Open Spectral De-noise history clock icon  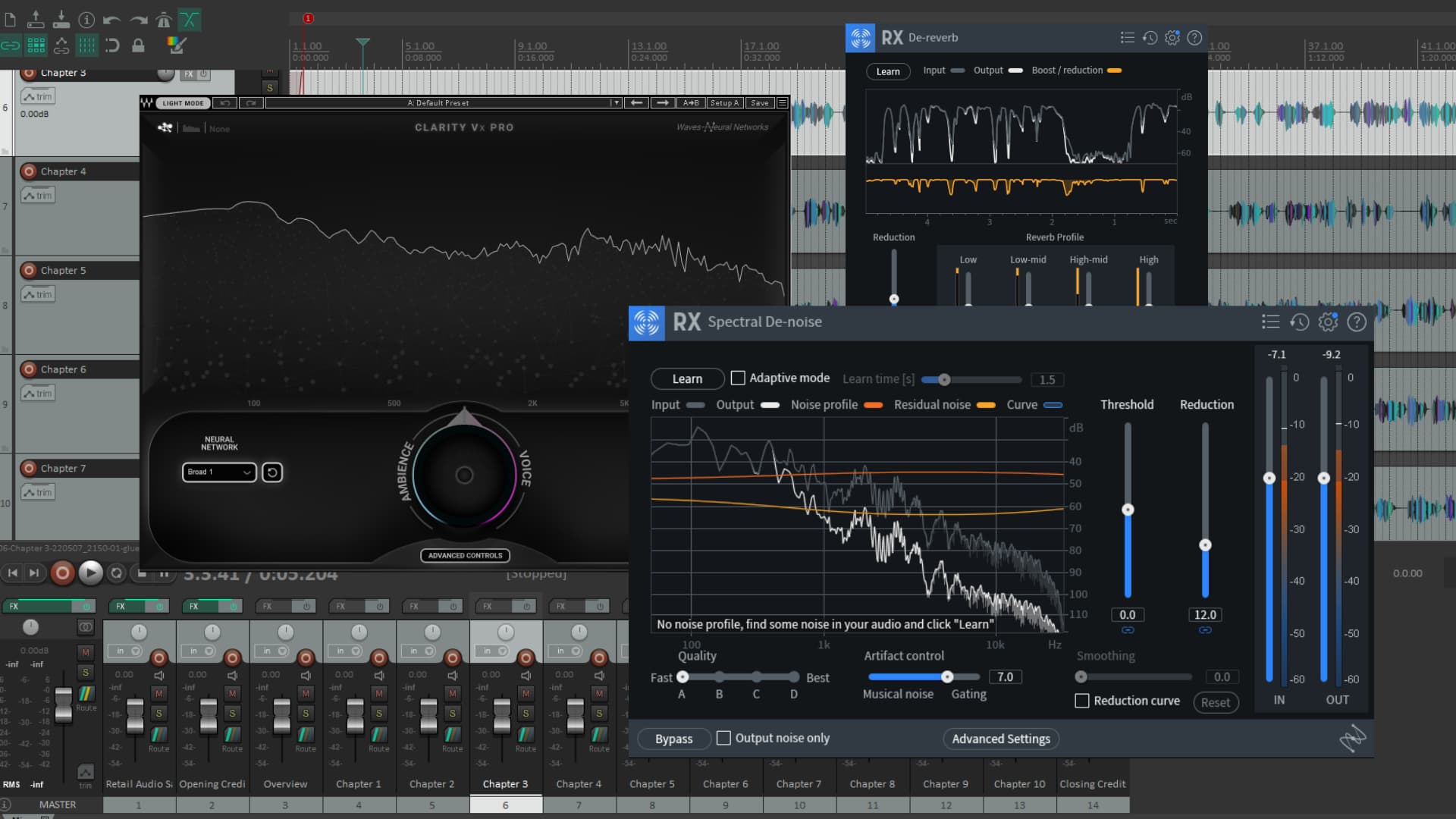(1299, 322)
